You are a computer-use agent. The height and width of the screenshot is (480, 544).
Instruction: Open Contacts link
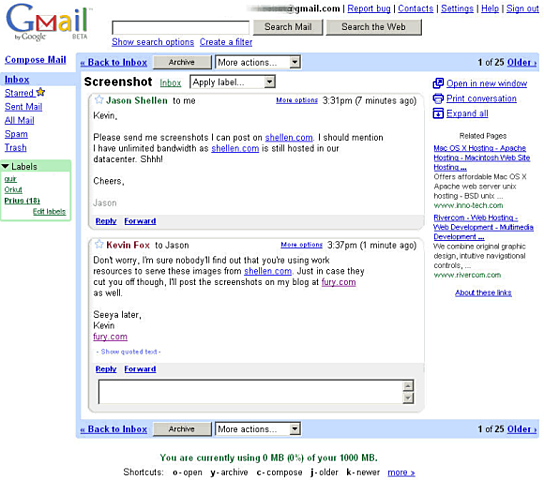(x=416, y=8)
